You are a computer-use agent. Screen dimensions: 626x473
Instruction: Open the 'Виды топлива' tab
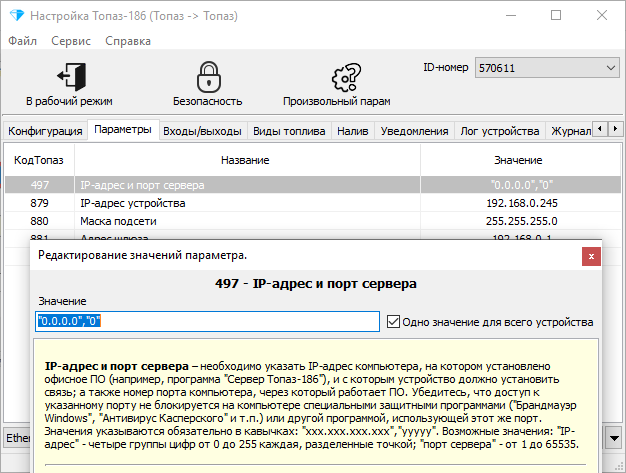[289, 131]
